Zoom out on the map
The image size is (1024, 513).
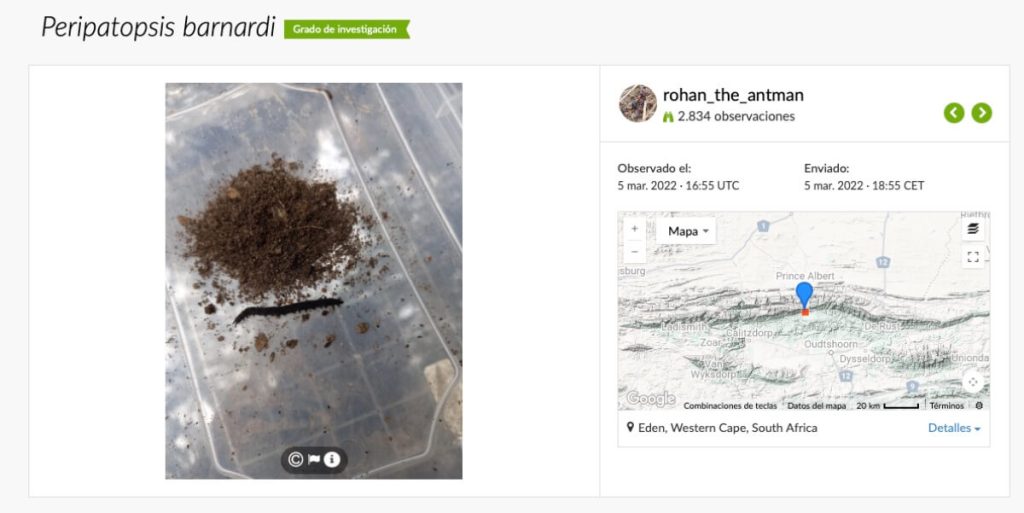(x=635, y=252)
